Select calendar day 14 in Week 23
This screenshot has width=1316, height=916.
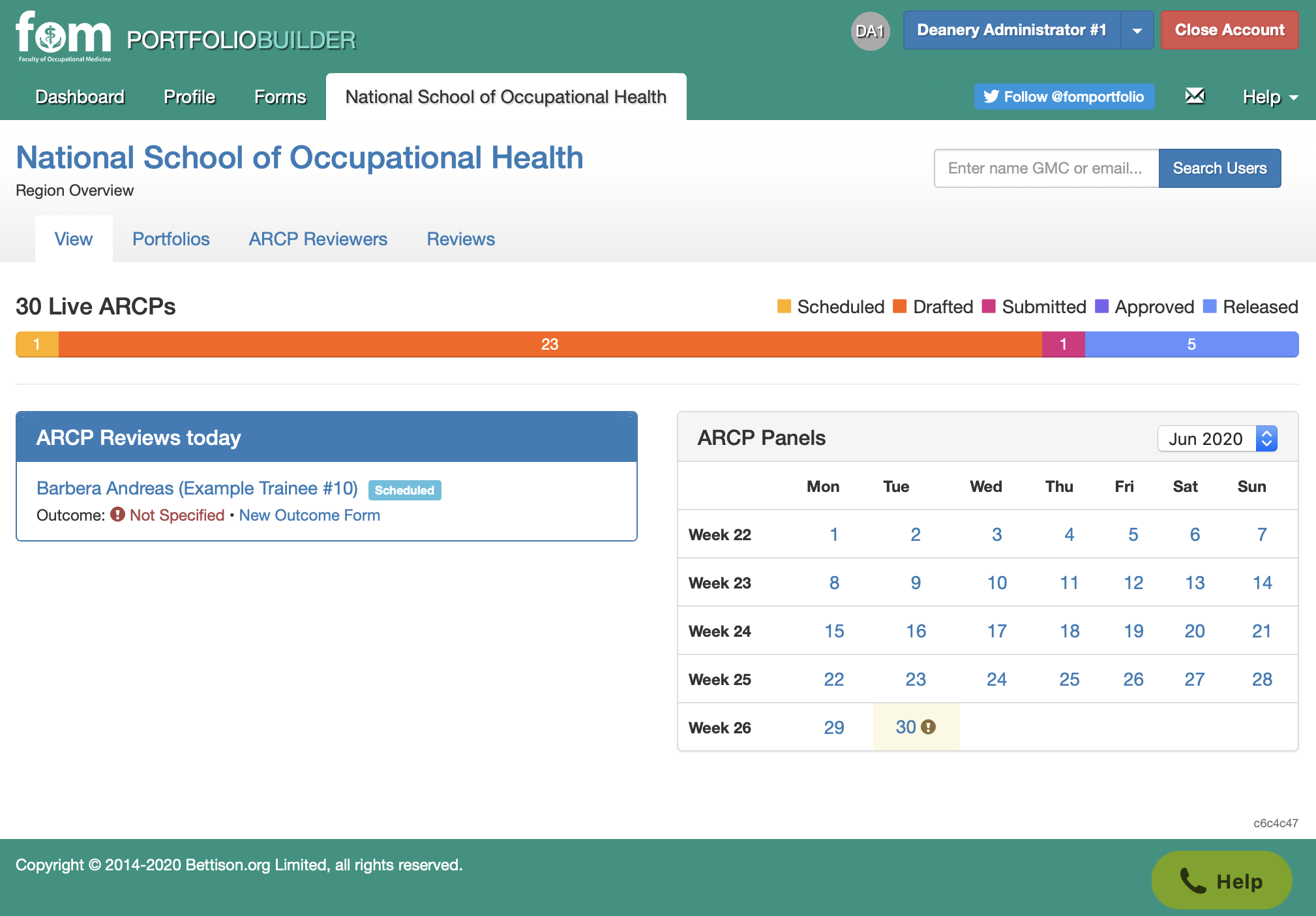pos(1263,583)
